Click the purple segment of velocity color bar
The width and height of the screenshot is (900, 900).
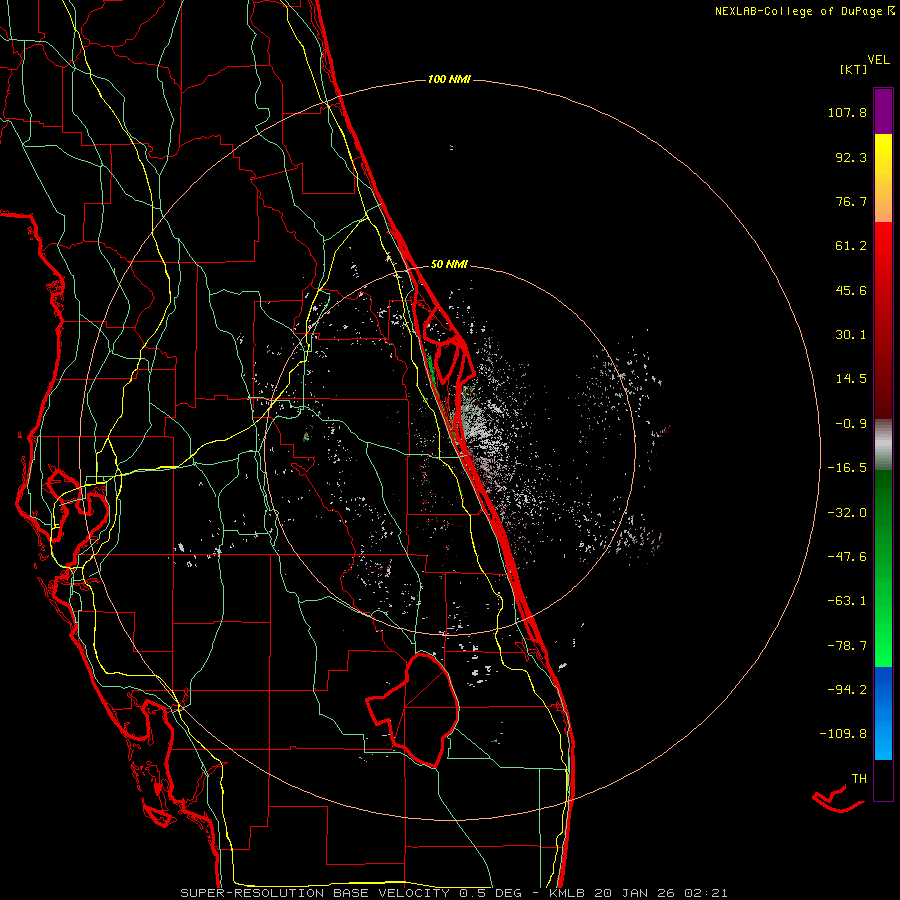coord(883,111)
